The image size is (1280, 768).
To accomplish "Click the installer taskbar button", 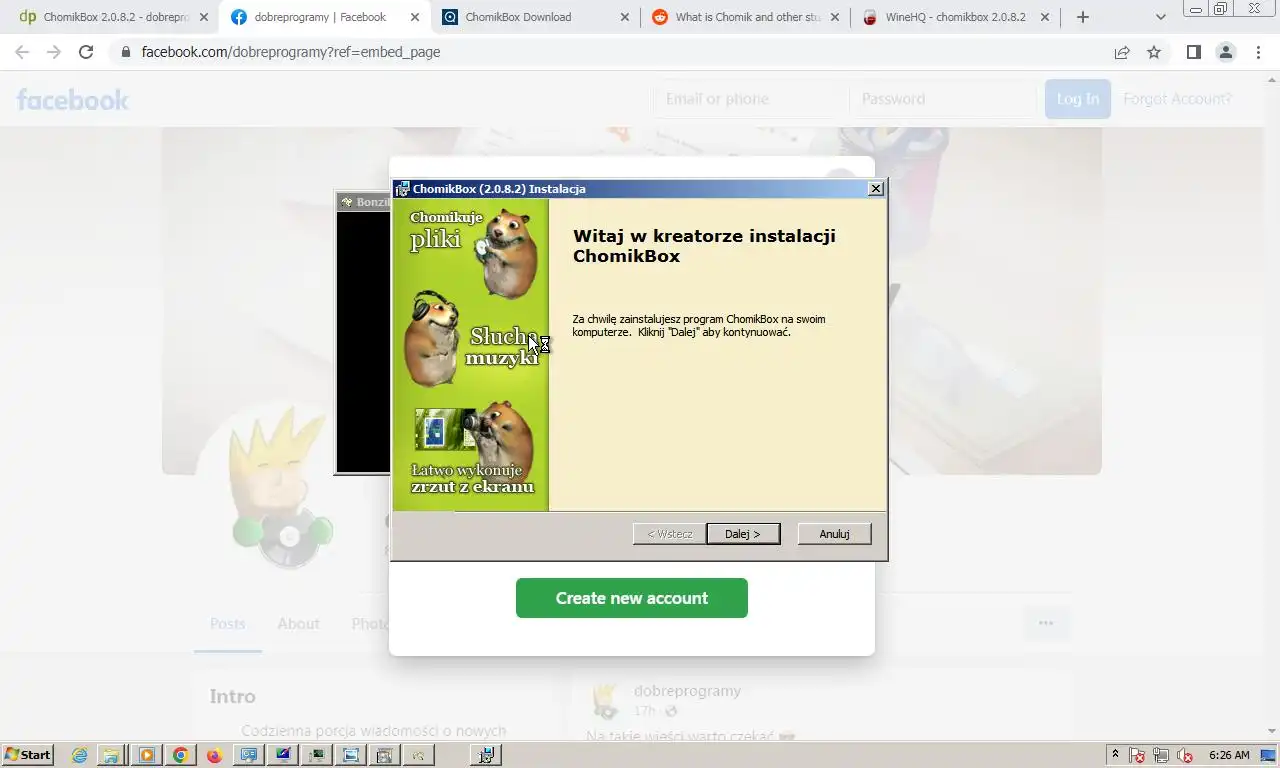I will (487, 755).
